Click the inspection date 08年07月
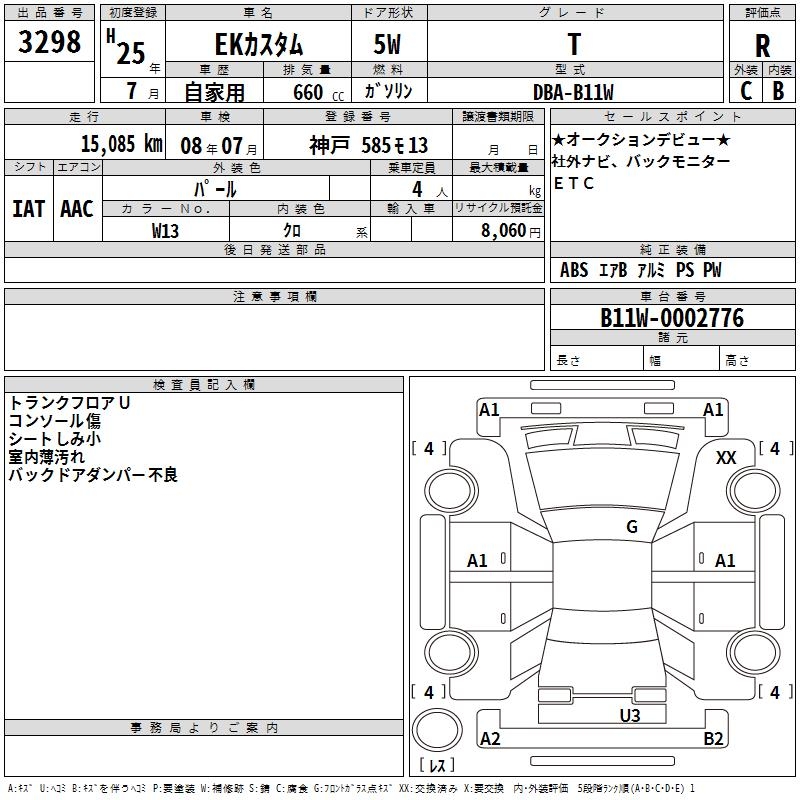Image resolution: width=800 pixels, height=800 pixels. [219, 146]
